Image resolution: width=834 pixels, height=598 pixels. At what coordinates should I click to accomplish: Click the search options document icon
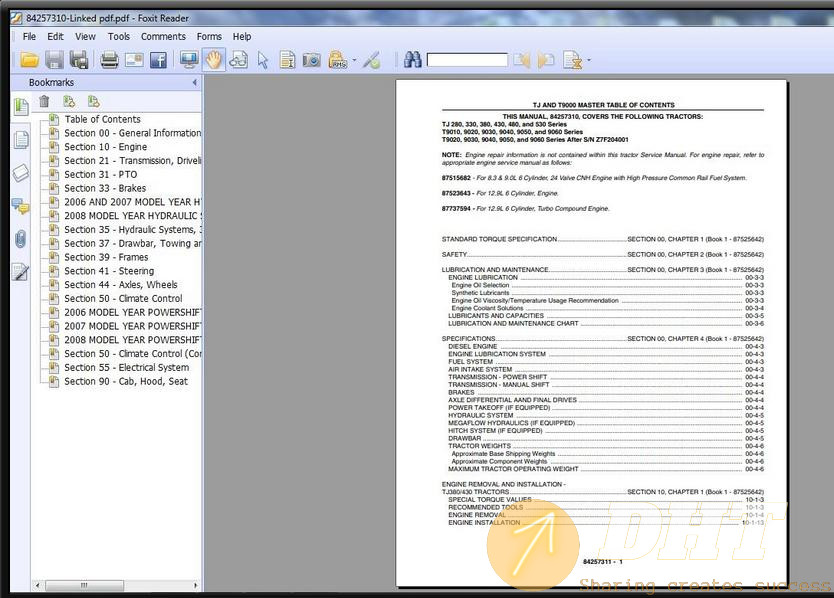click(x=572, y=60)
